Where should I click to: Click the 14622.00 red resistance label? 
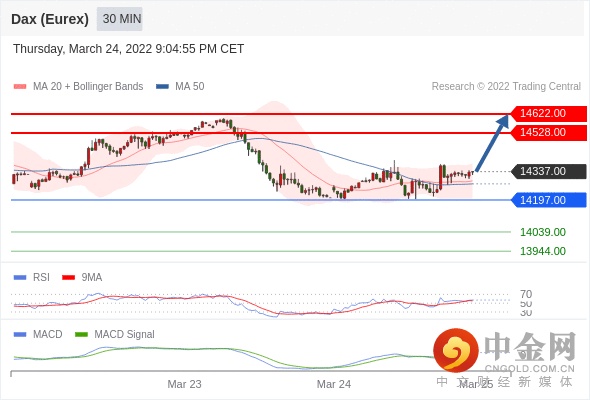click(549, 113)
